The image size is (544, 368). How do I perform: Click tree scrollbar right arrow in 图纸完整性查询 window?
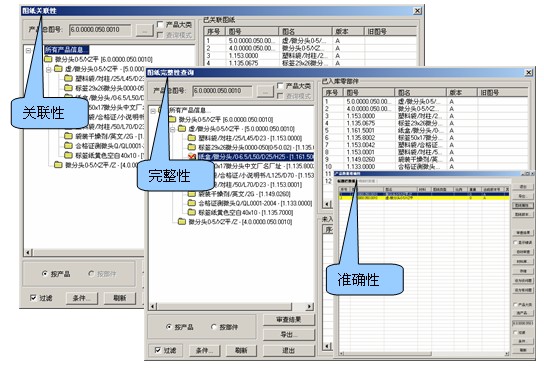click(310, 306)
